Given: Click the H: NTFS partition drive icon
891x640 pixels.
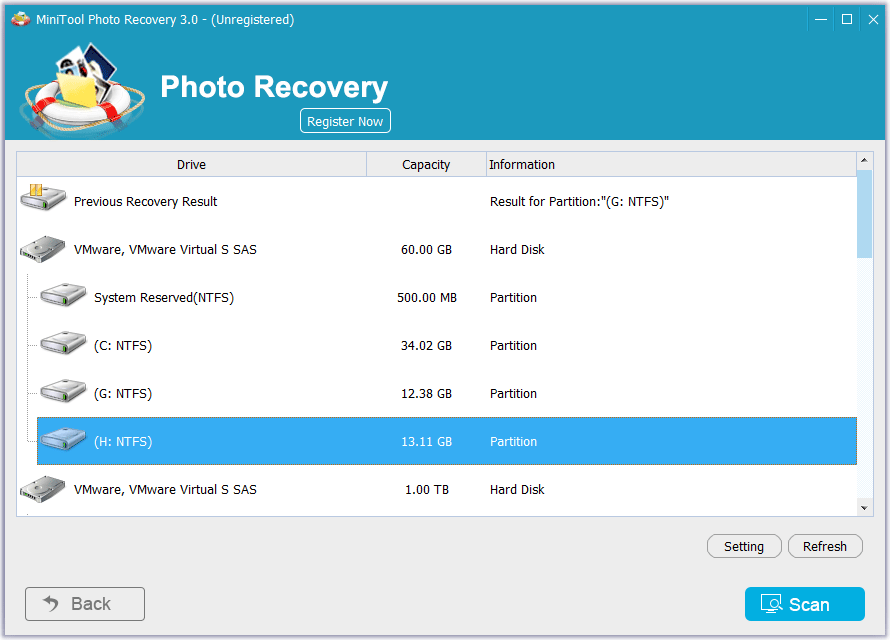Looking at the screenshot, I should (x=63, y=439).
